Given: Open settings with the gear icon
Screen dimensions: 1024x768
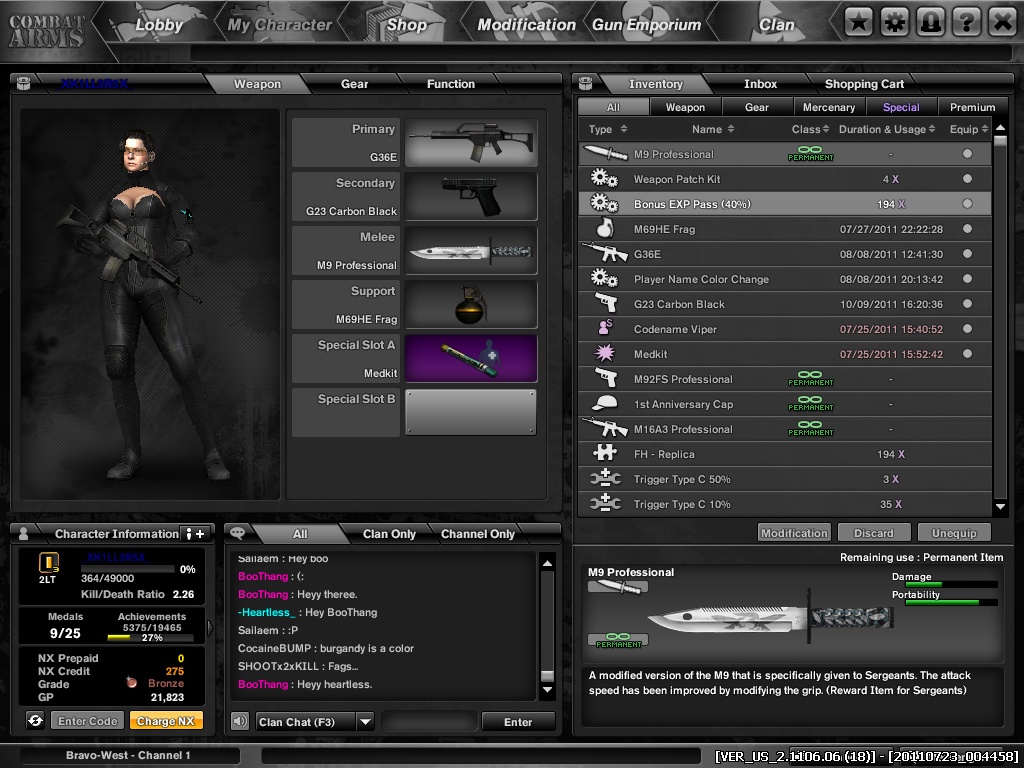Looking at the screenshot, I should pos(894,22).
